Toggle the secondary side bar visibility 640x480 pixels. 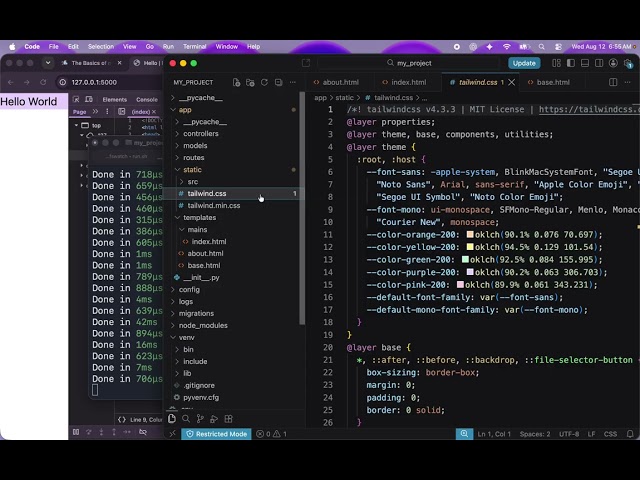click(x=599, y=63)
